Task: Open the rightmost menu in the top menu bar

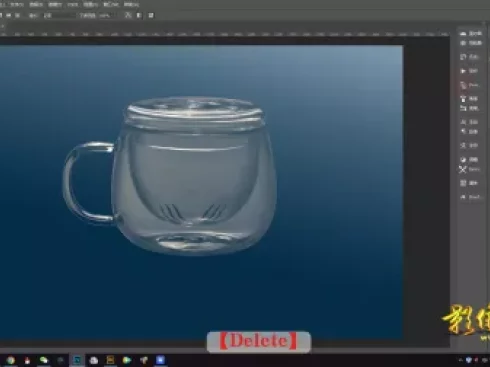Action: click(131, 4)
